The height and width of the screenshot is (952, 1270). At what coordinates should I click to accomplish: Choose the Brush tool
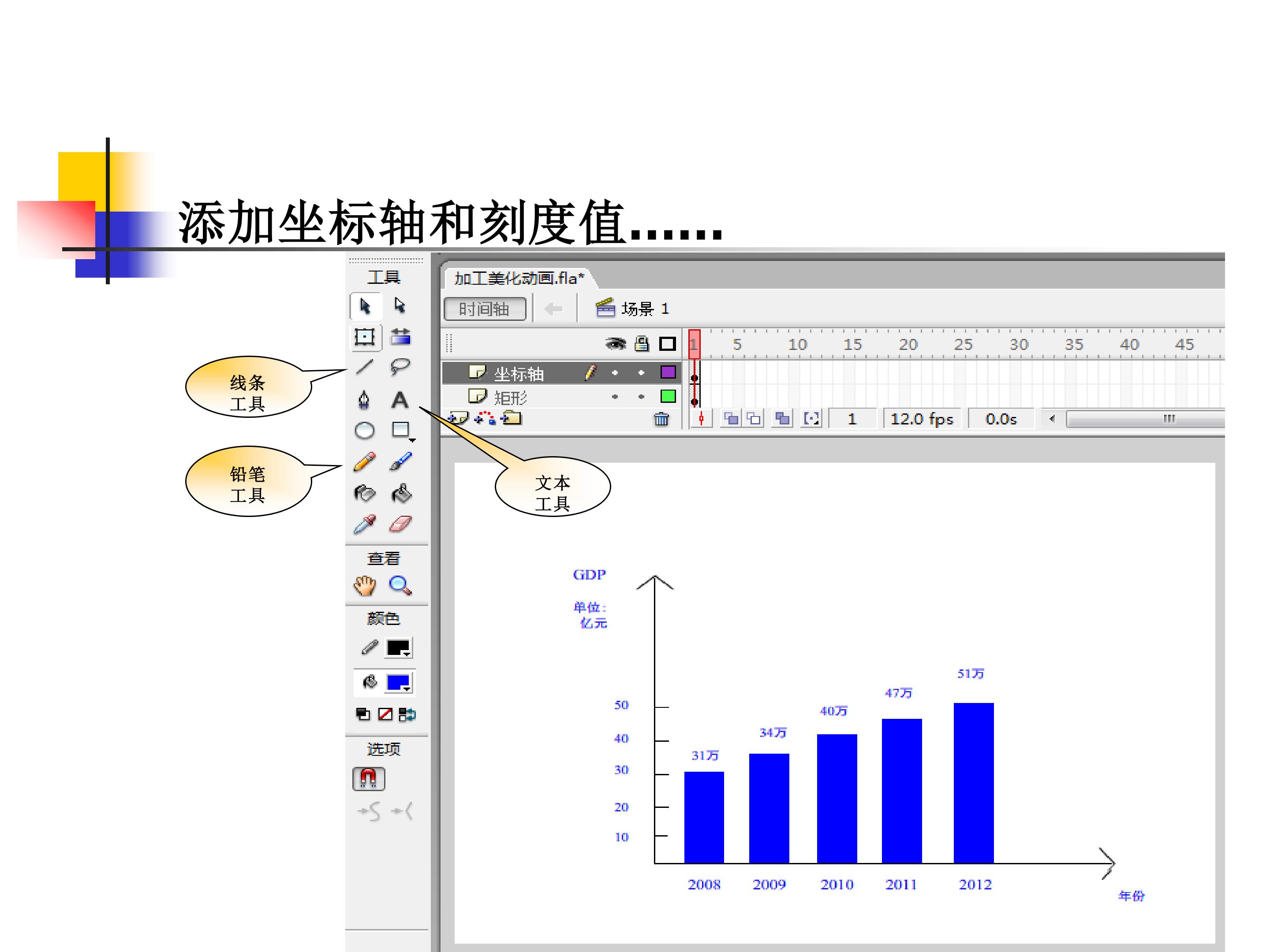pyautogui.click(x=400, y=461)
